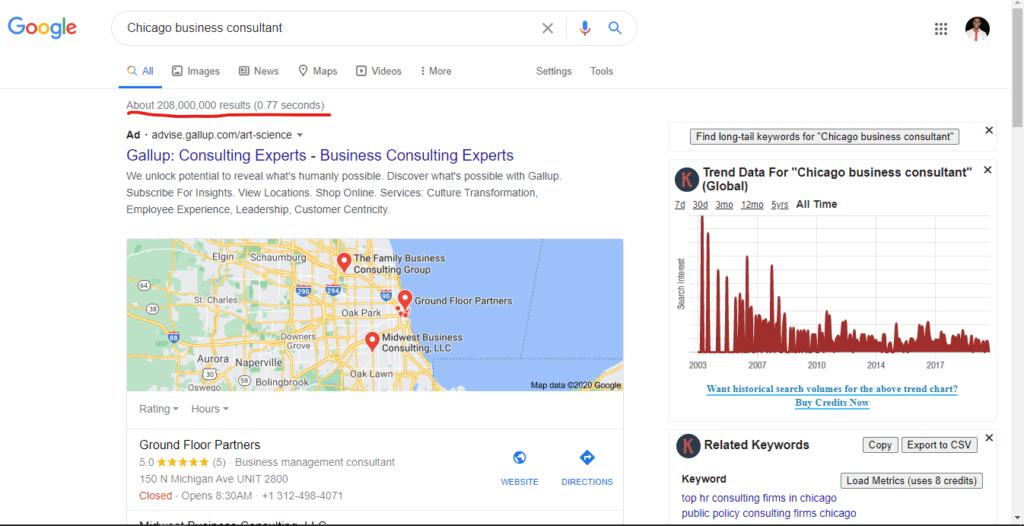Select the All Time trend range

[816, 205]
